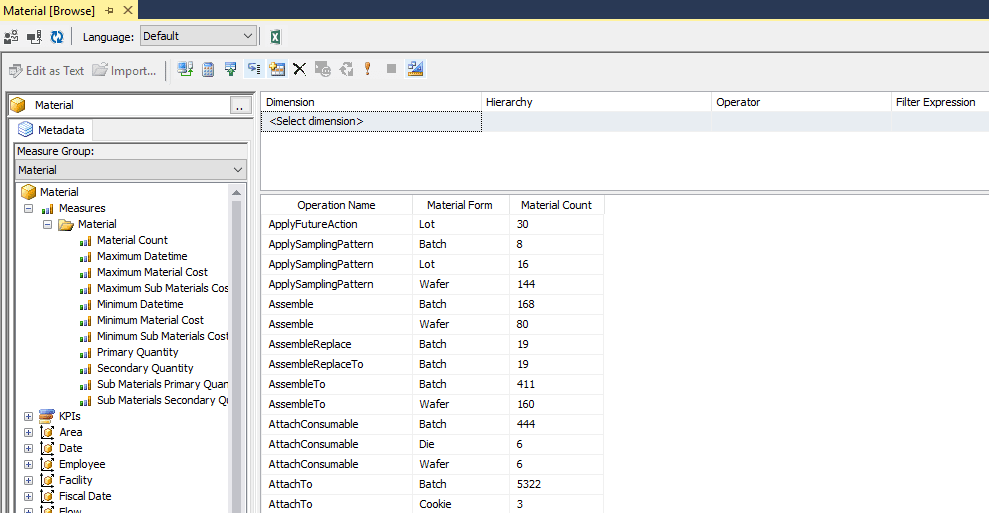Screen dimensions: 989x513
Task: Toggle the Auto Execute toolbar button
Action: tap(254, 70)
